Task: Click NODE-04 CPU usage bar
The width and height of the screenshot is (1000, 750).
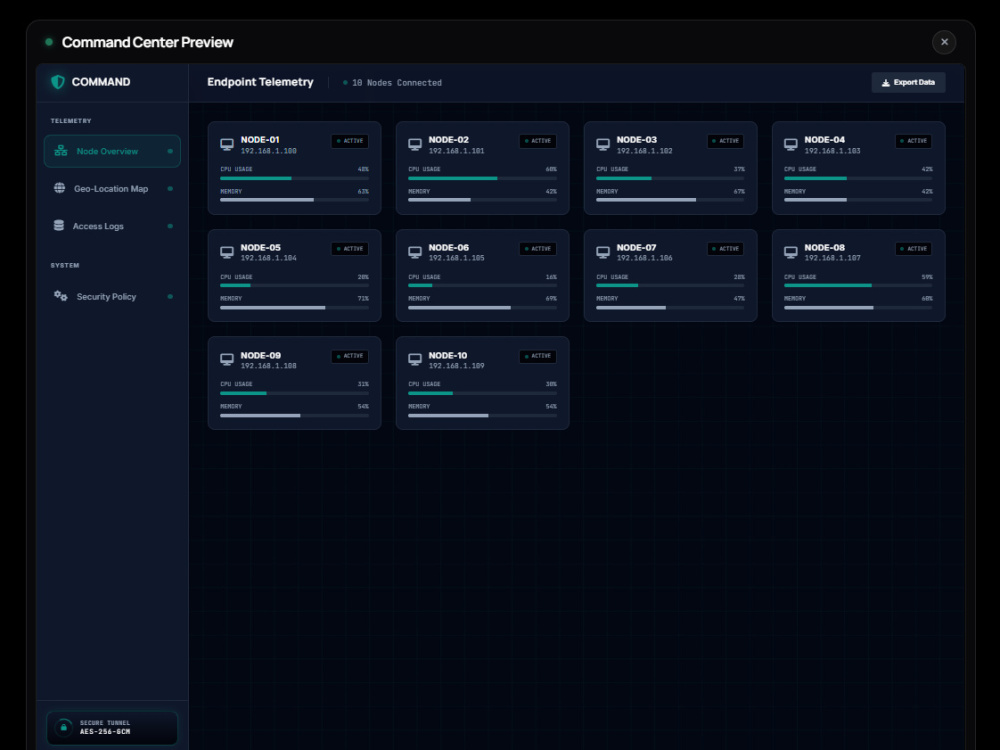Action: coord(858,178)
